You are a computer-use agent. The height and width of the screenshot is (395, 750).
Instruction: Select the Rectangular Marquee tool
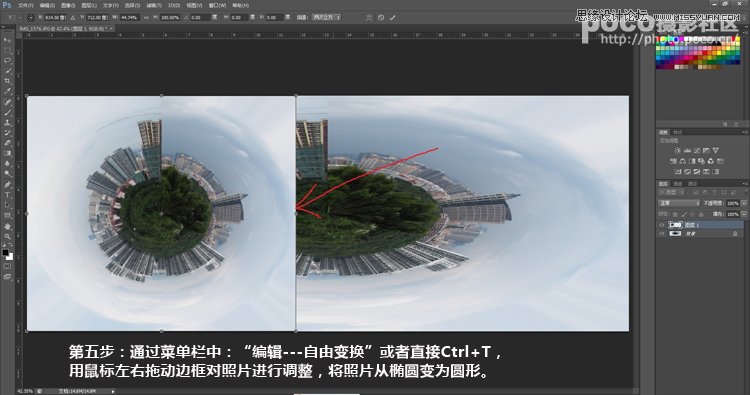click(7, 50)
